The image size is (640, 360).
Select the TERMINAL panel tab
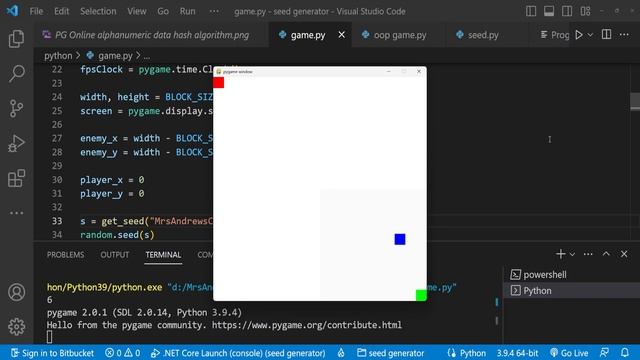[x=163, y=255]
